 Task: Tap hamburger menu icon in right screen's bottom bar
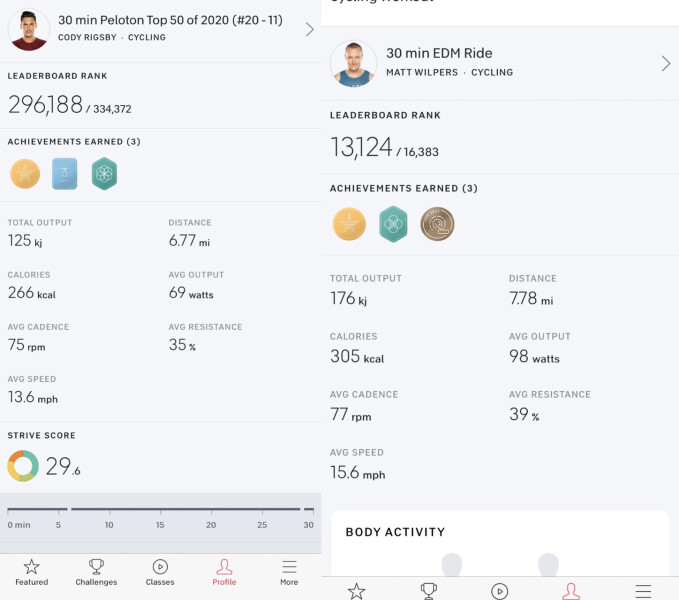click(x=643, y=591)
